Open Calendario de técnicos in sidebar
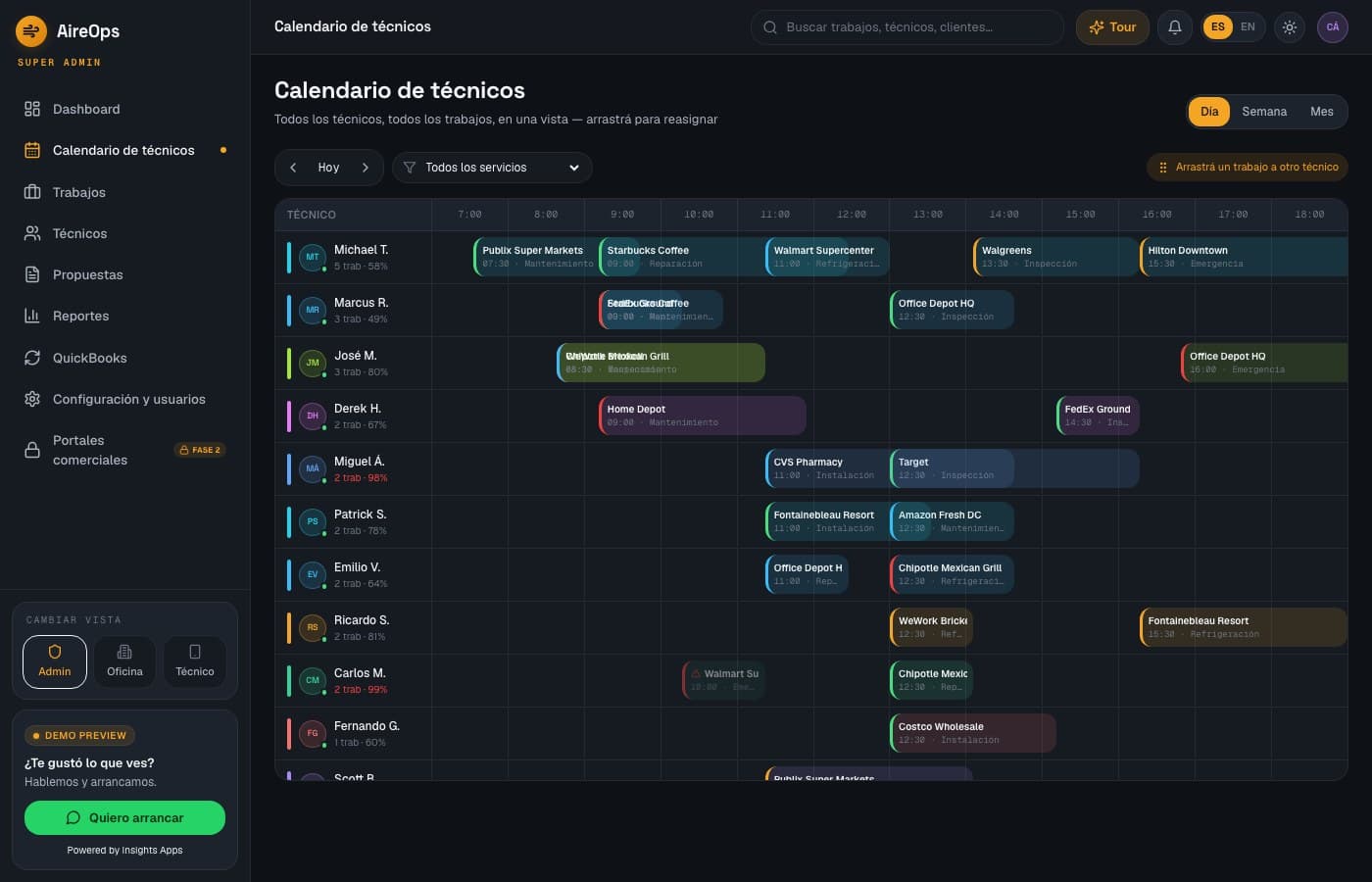This screenshot has width=1372, height=882. point(124,150)
